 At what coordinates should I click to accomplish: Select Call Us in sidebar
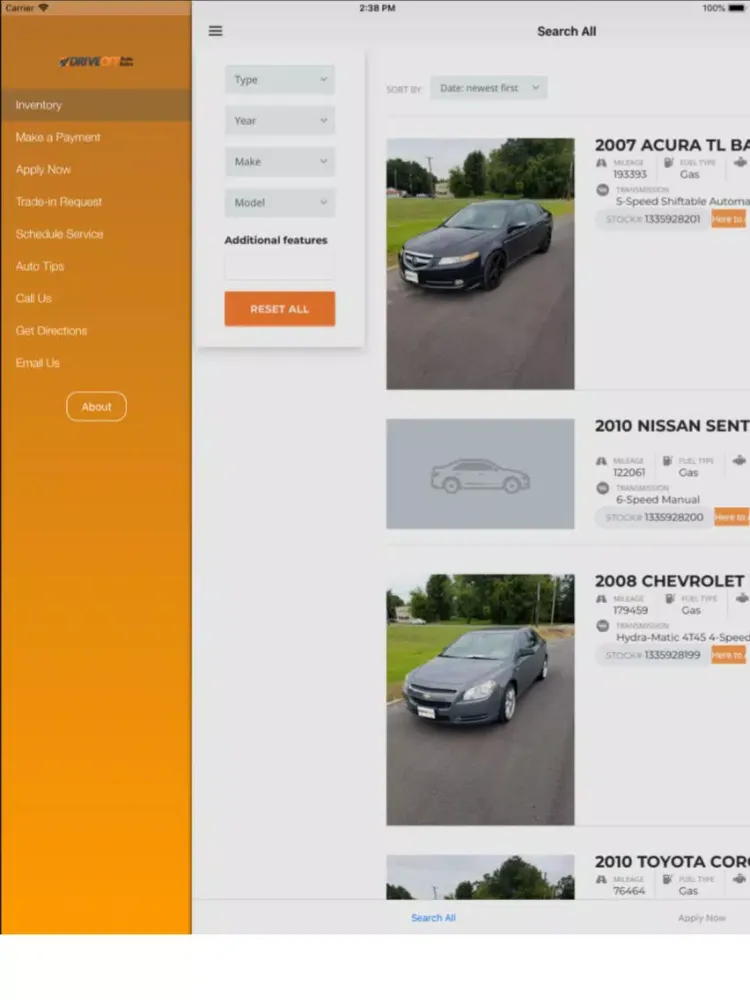96,298
